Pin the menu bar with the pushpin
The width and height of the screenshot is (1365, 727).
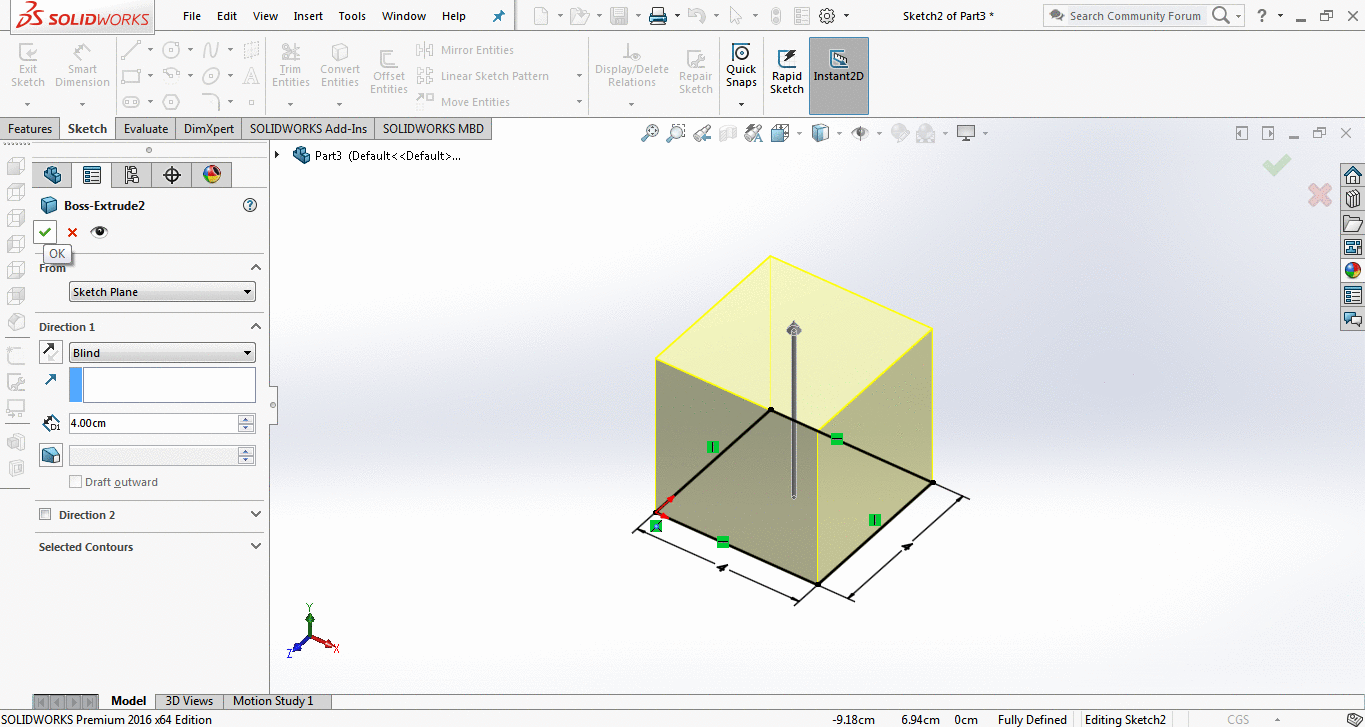point(499,16)
